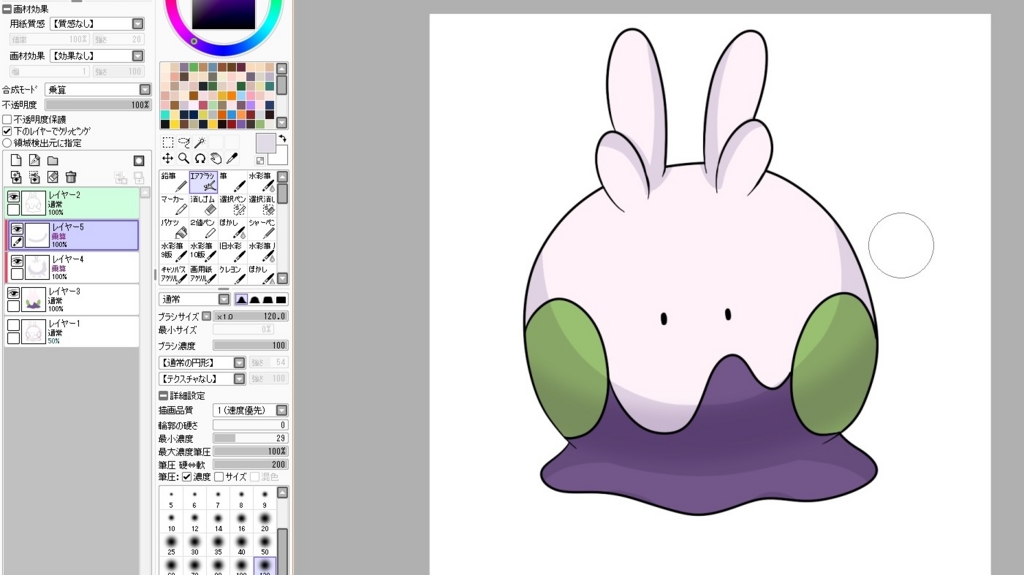Pick brush size preset 5

(171, 499)
